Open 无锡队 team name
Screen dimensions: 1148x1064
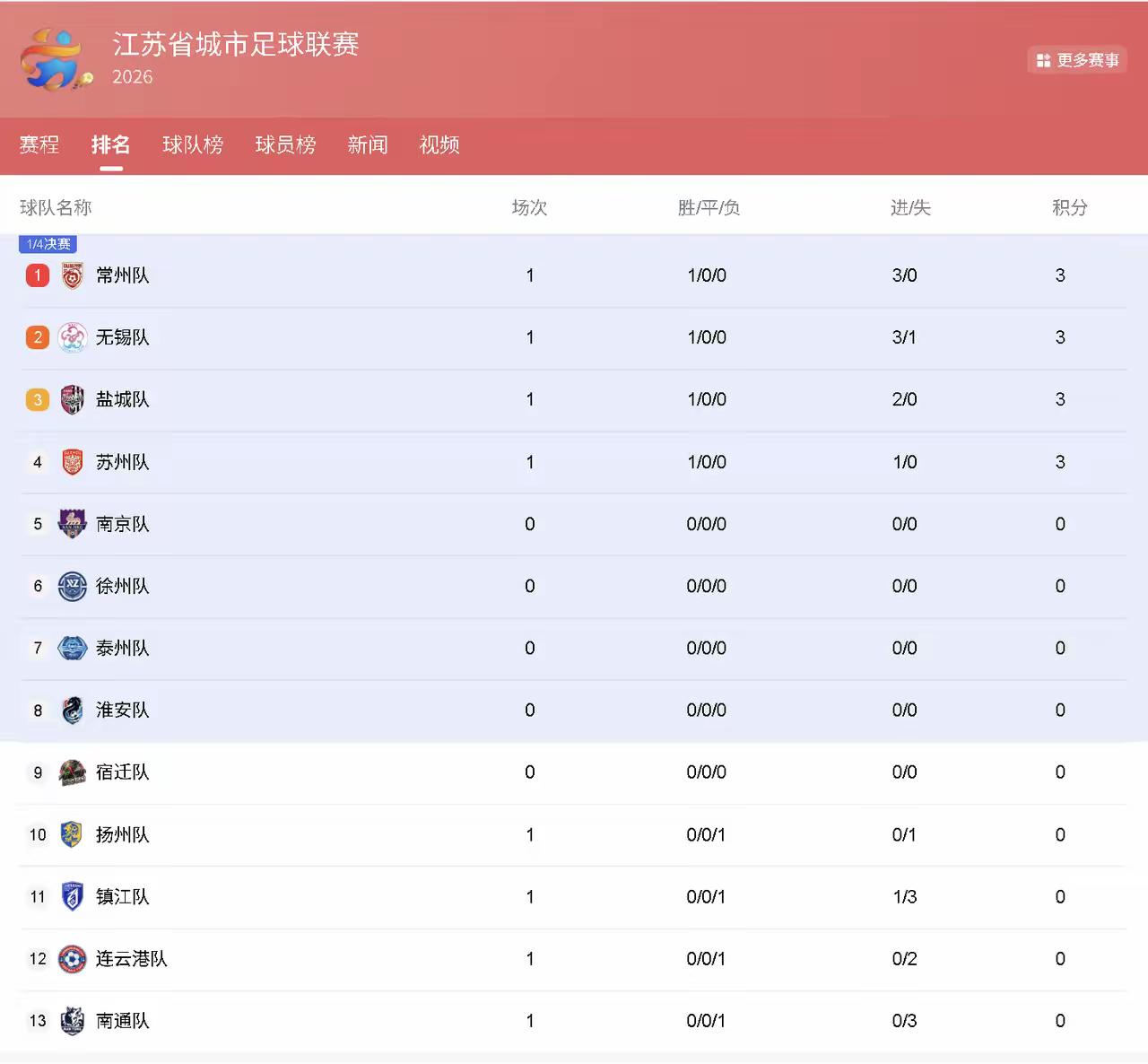tap(123, 337)
